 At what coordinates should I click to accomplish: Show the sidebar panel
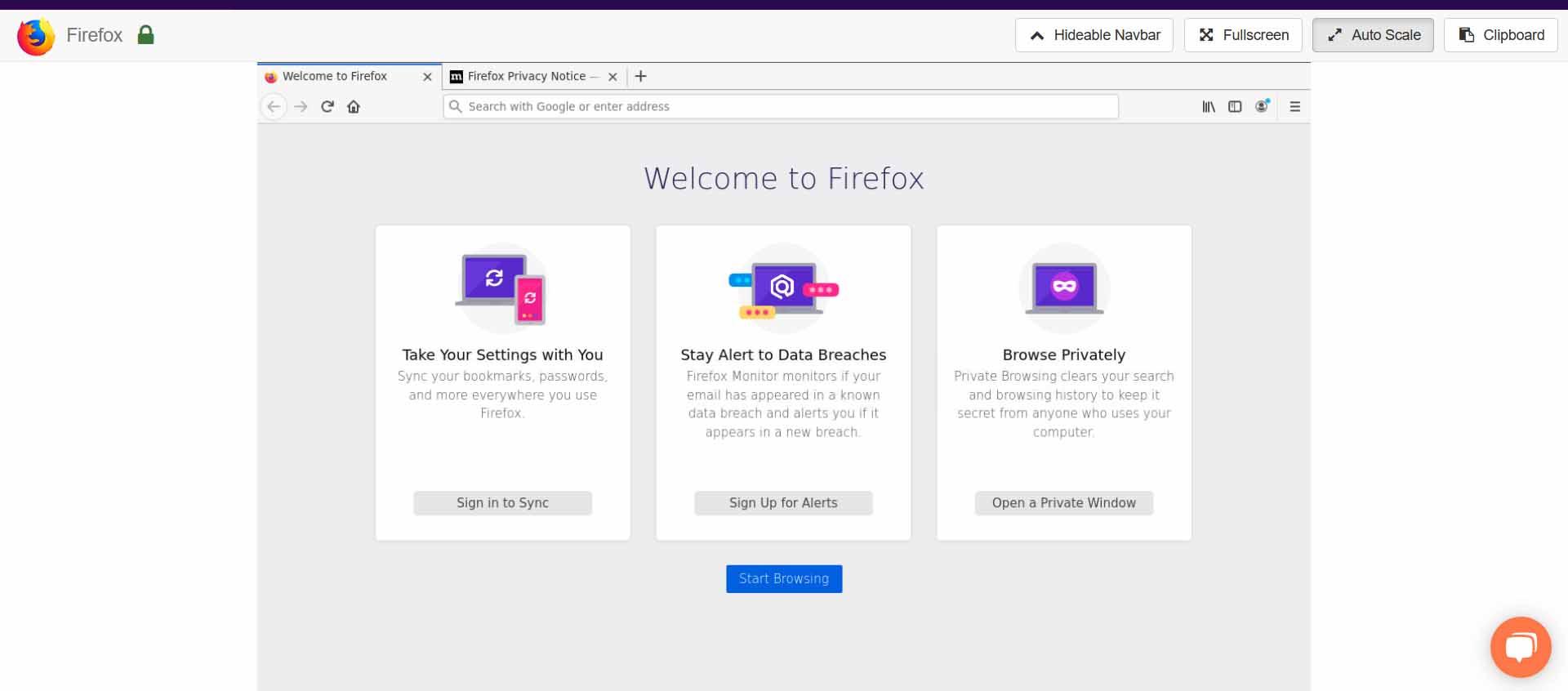(x=1235, y=106)
